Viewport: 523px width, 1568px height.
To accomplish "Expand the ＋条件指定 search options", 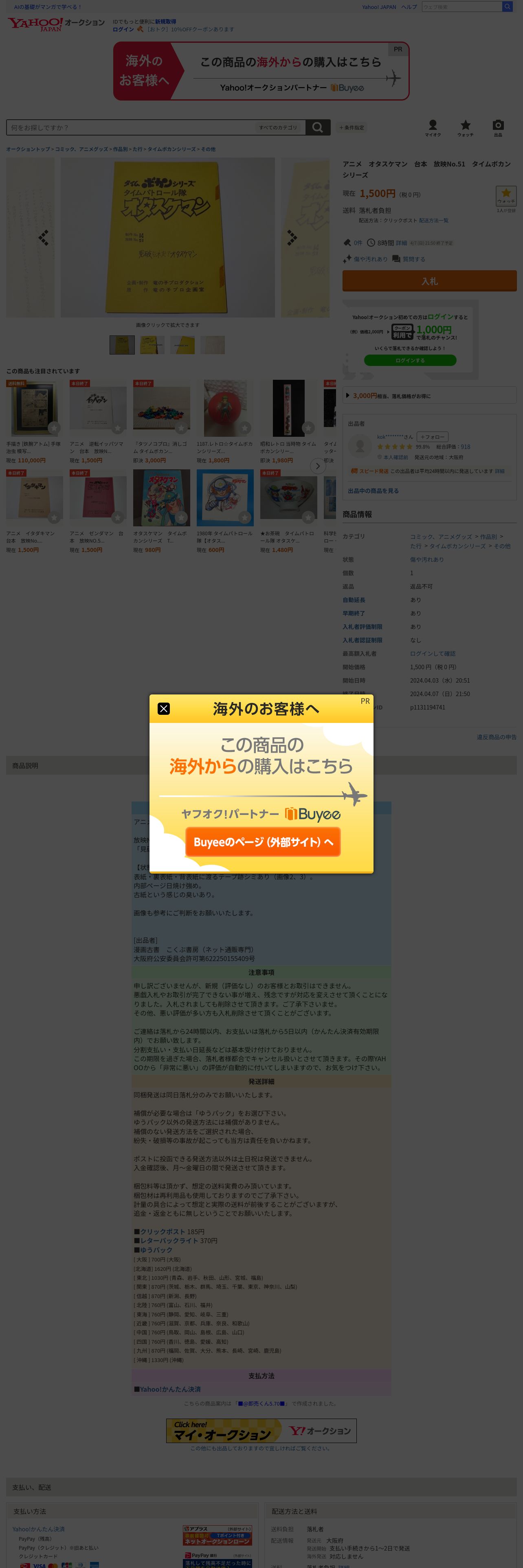I will tap(351, 128).
